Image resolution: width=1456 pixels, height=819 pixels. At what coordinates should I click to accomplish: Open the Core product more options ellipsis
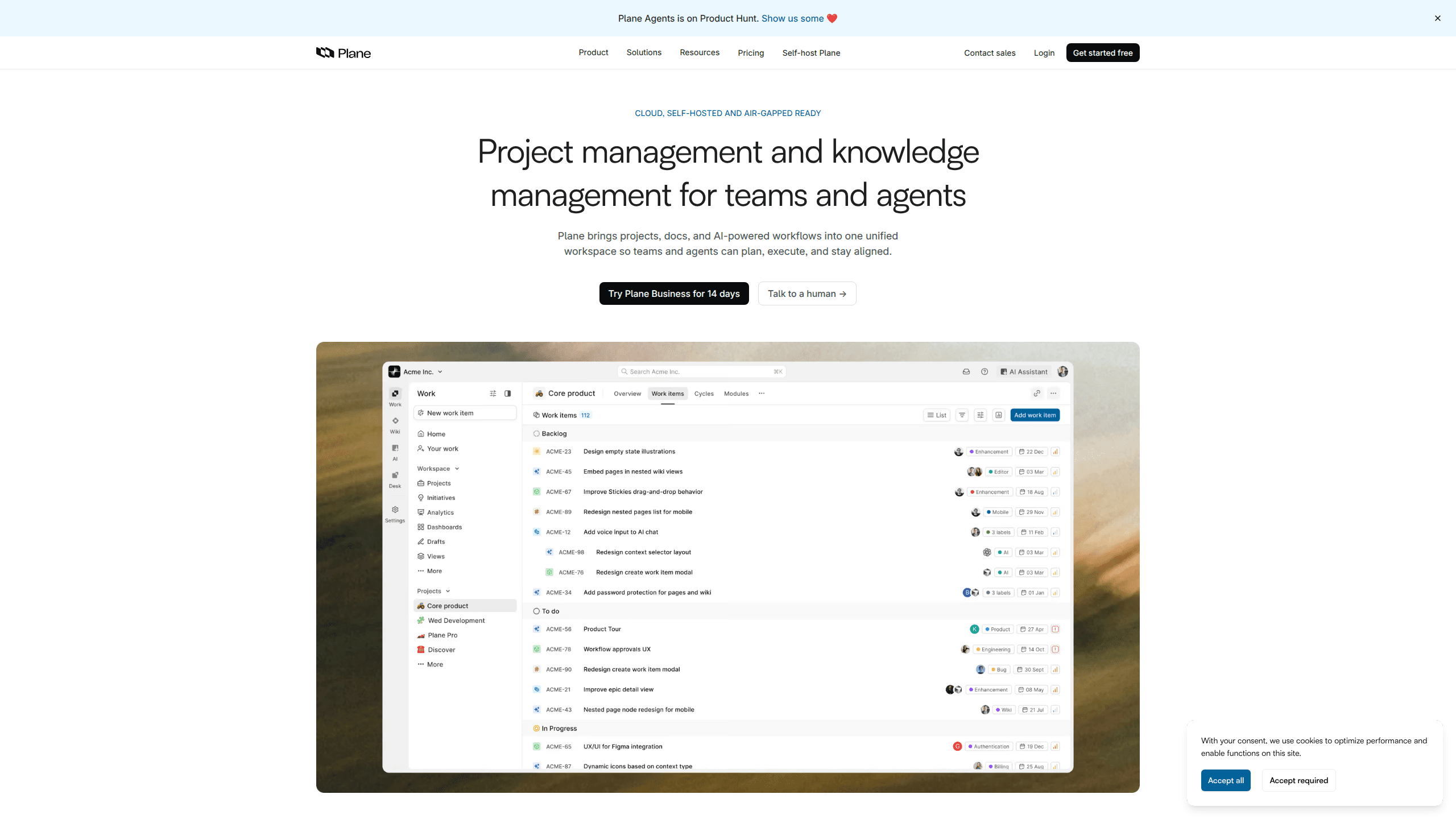(x=1053, y=394)
